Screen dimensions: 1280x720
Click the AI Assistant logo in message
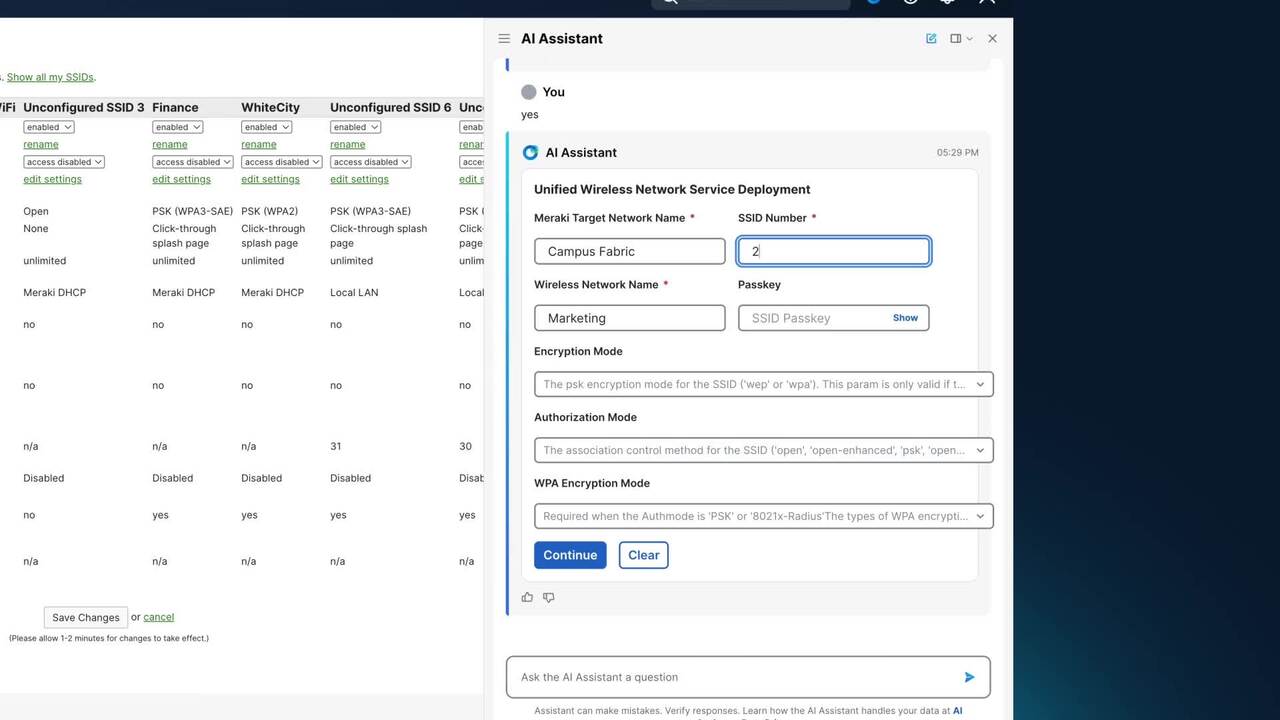[531, 153]
